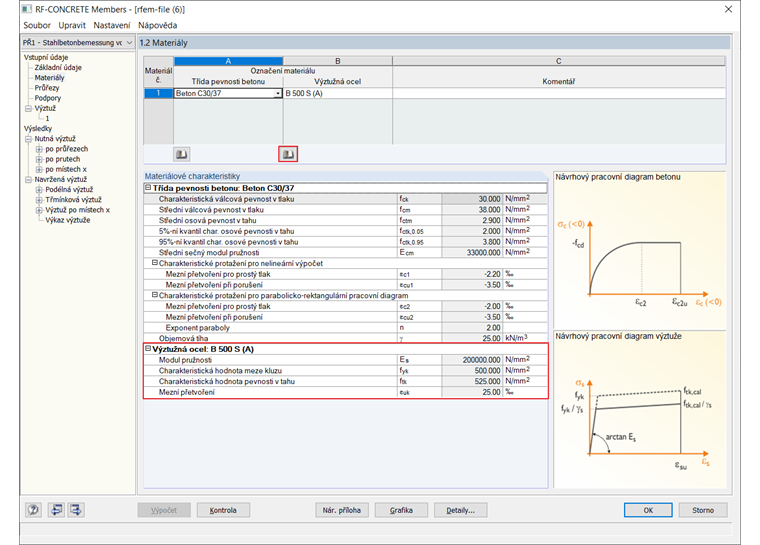The width and height of the screenshot is (760, 545).
Task: Select Podpory in the navigator tree
Action: tap(48, 98)
